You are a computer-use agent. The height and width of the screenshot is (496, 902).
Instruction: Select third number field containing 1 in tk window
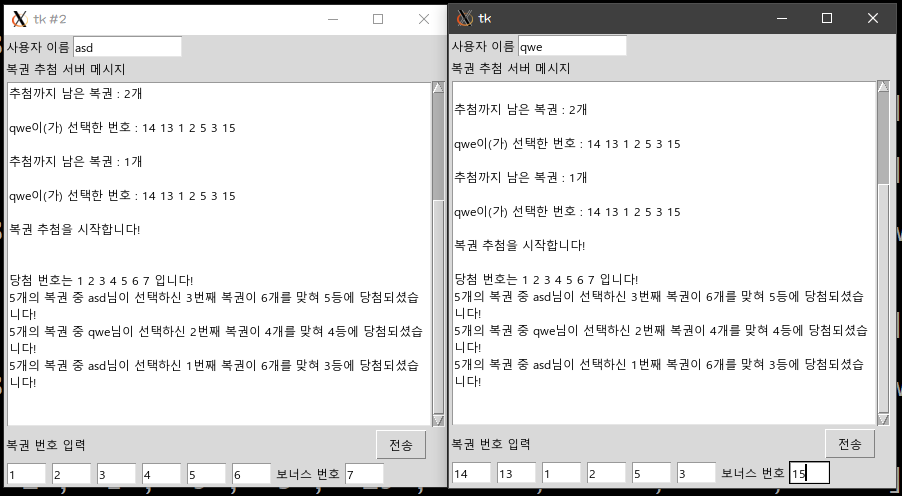coord(561,473)
